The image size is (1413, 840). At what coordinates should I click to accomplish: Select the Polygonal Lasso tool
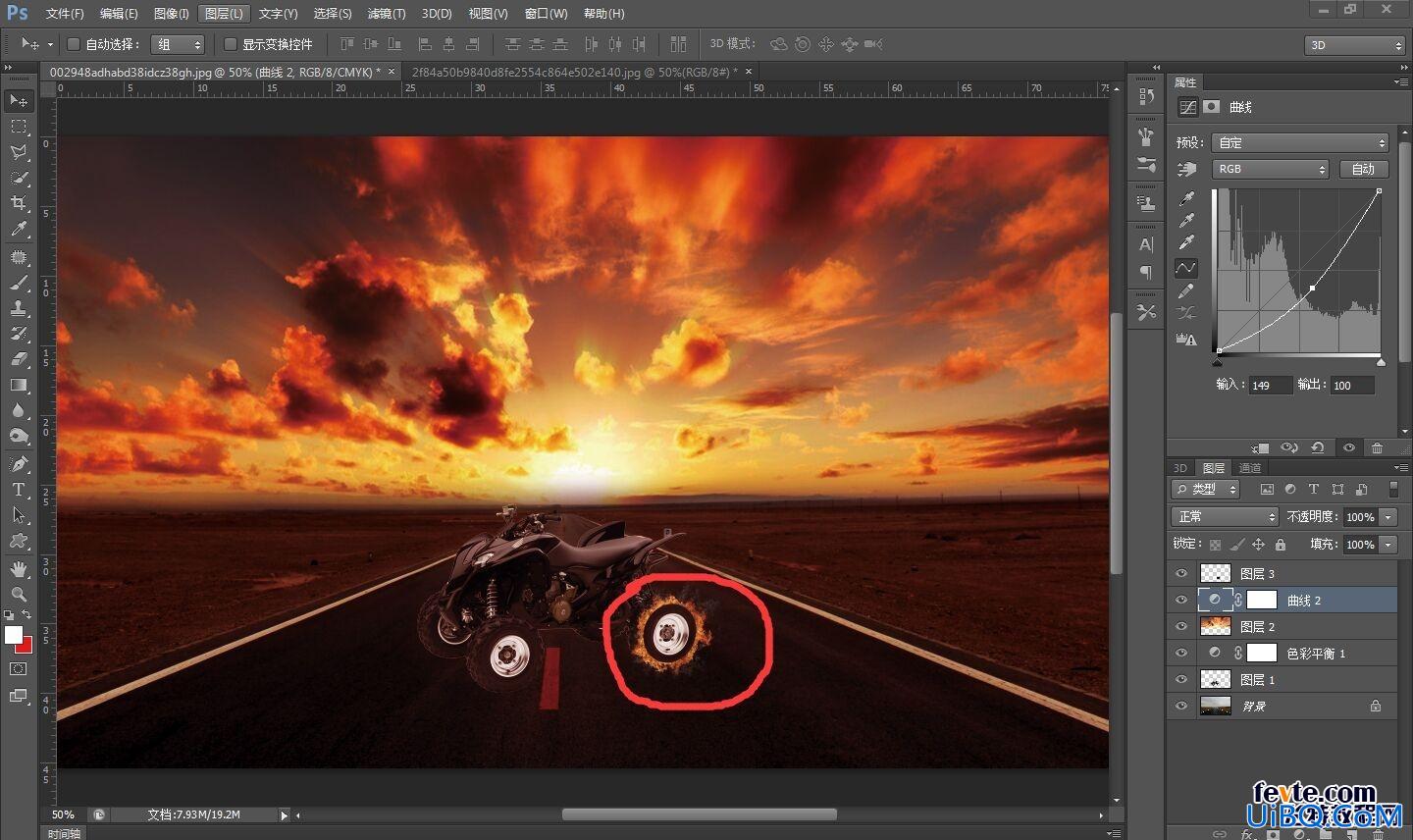tap(19, 152)
